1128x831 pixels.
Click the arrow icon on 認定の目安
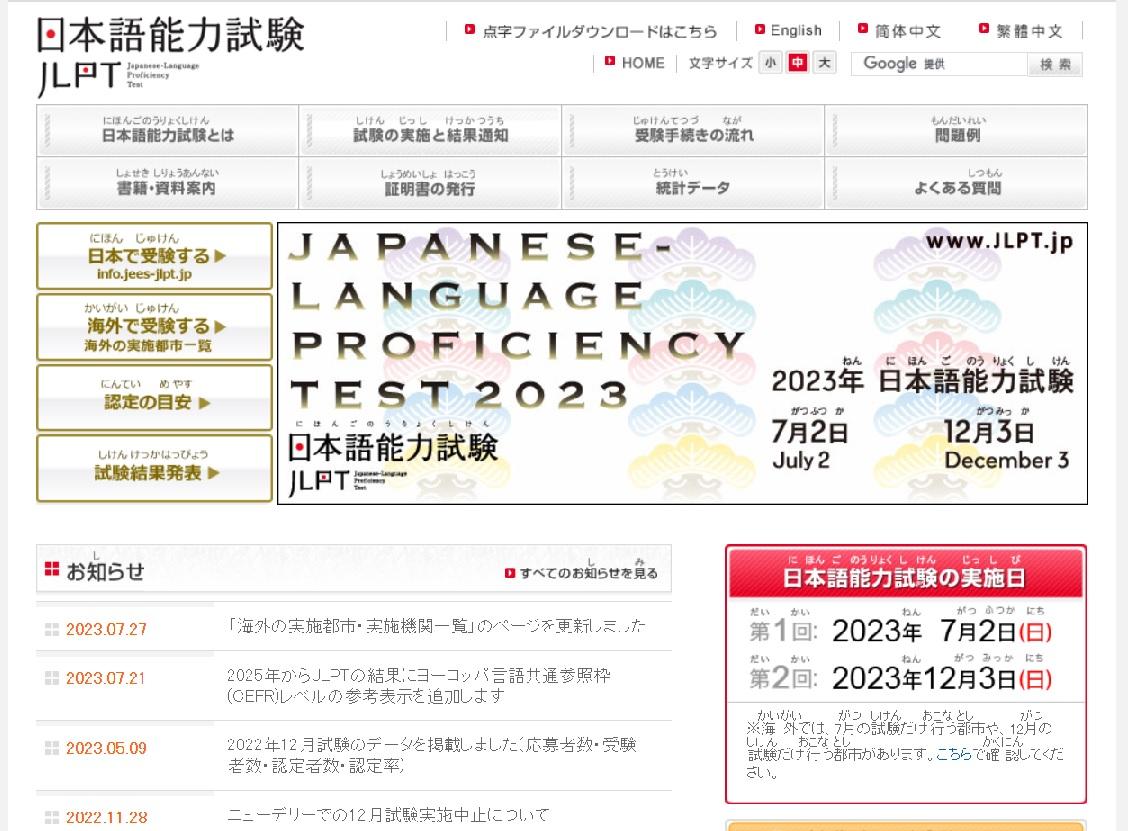(204, 403)
